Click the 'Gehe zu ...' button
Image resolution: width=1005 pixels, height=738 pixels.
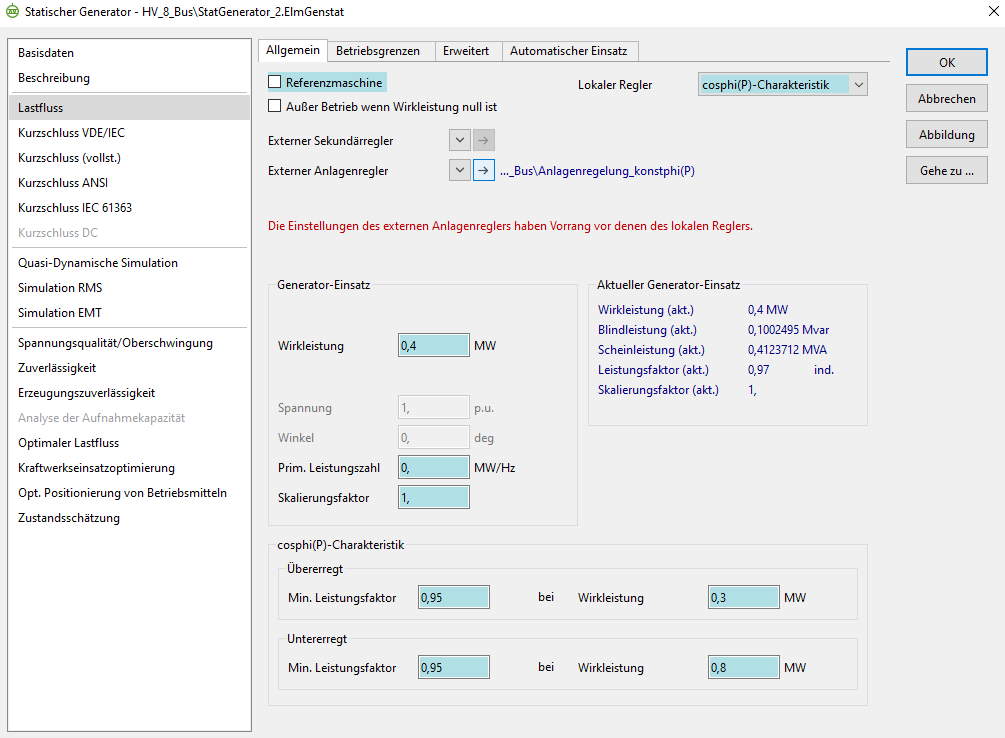(945, 170)
